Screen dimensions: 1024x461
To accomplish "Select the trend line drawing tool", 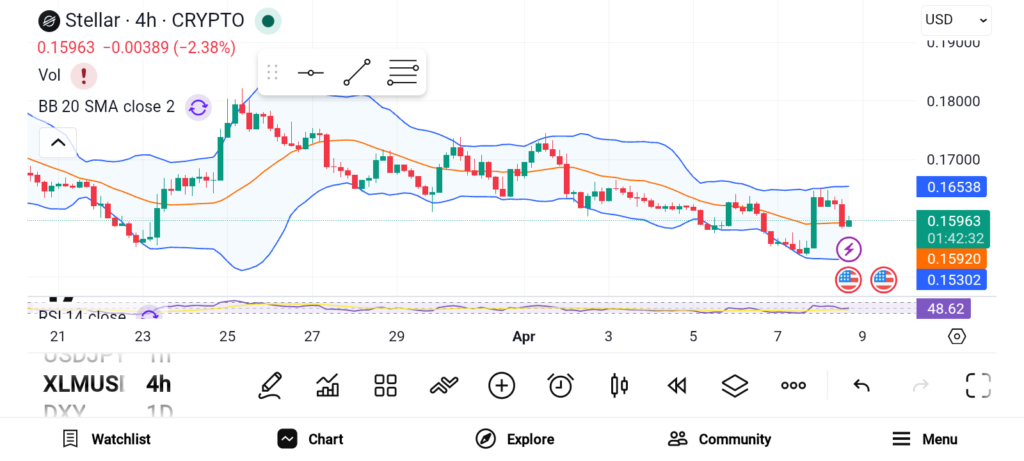I will [x=357, y=72].
